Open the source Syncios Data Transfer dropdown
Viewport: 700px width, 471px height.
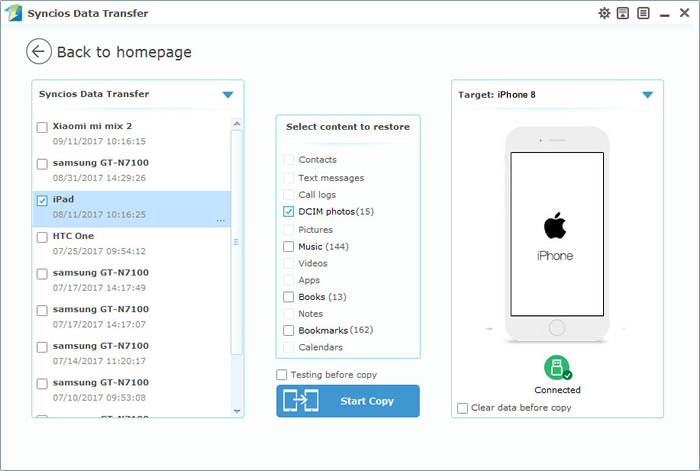point(228,95)
